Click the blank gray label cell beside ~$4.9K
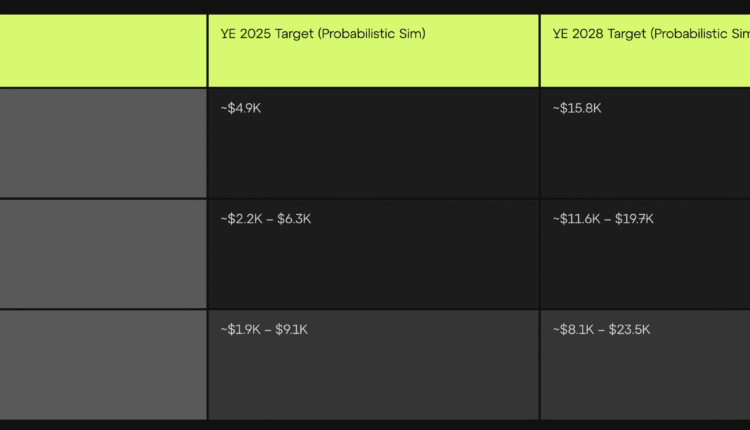The image size is (750, 430). [x=103, y=143]
